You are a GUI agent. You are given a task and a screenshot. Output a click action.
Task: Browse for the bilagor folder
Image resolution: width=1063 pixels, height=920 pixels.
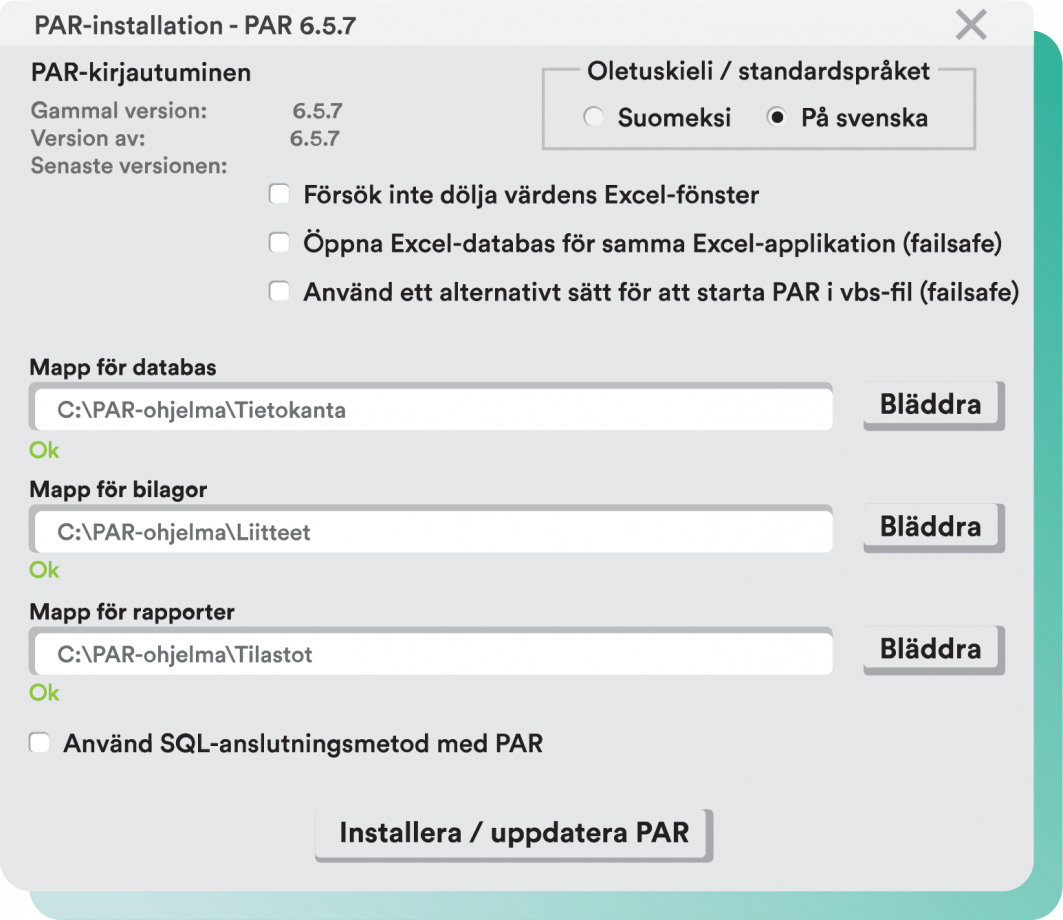(x=931, y=526)
